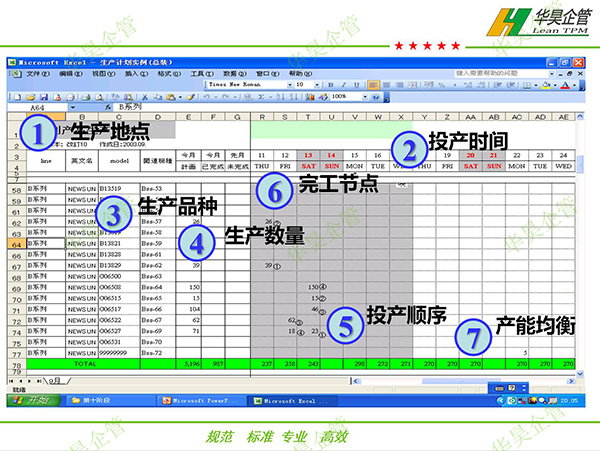Click the Save icon in the standard toolbar

click(x=45, y=96)
